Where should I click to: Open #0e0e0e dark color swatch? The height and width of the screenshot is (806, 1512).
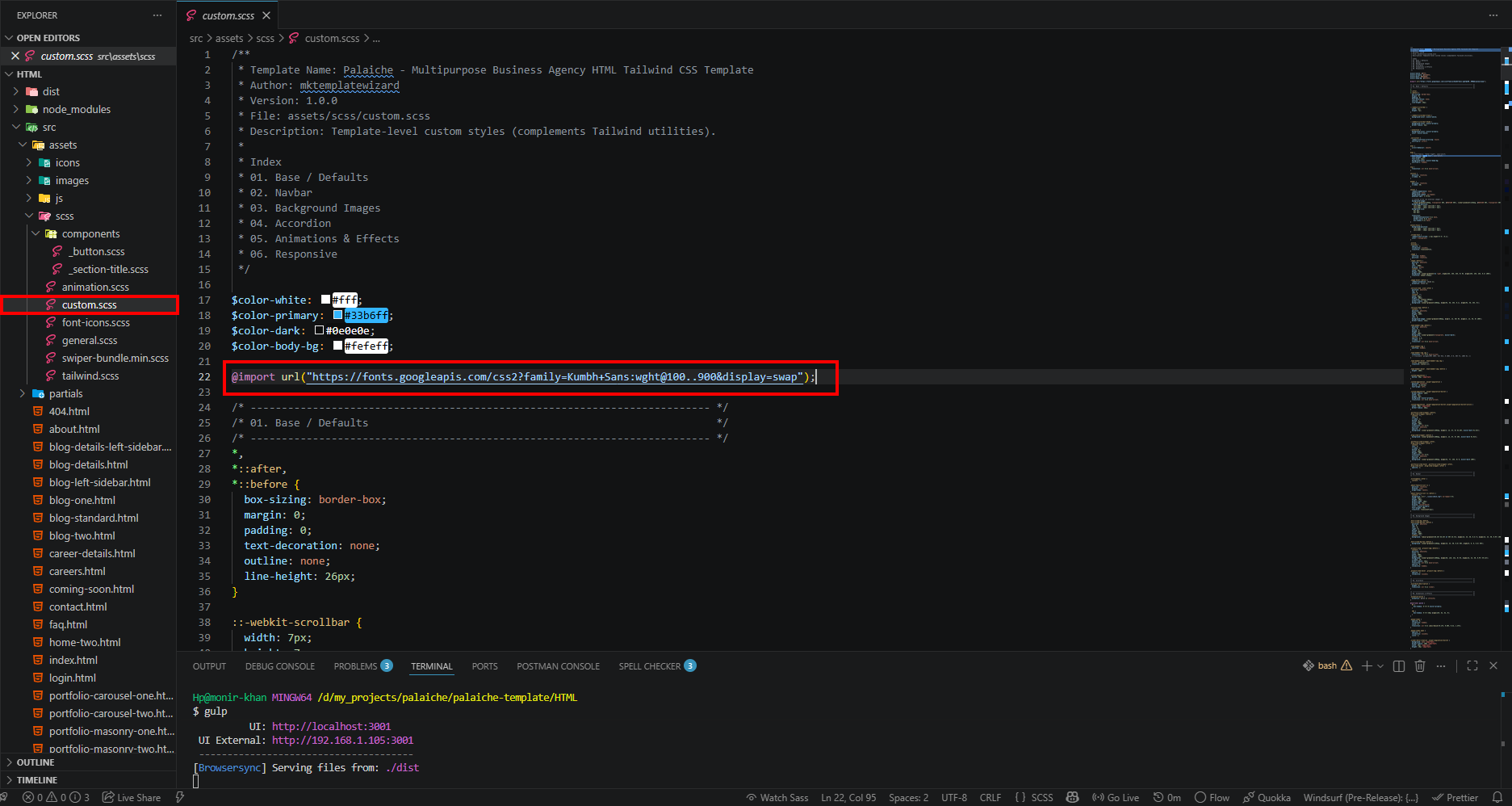click(319, 330)
